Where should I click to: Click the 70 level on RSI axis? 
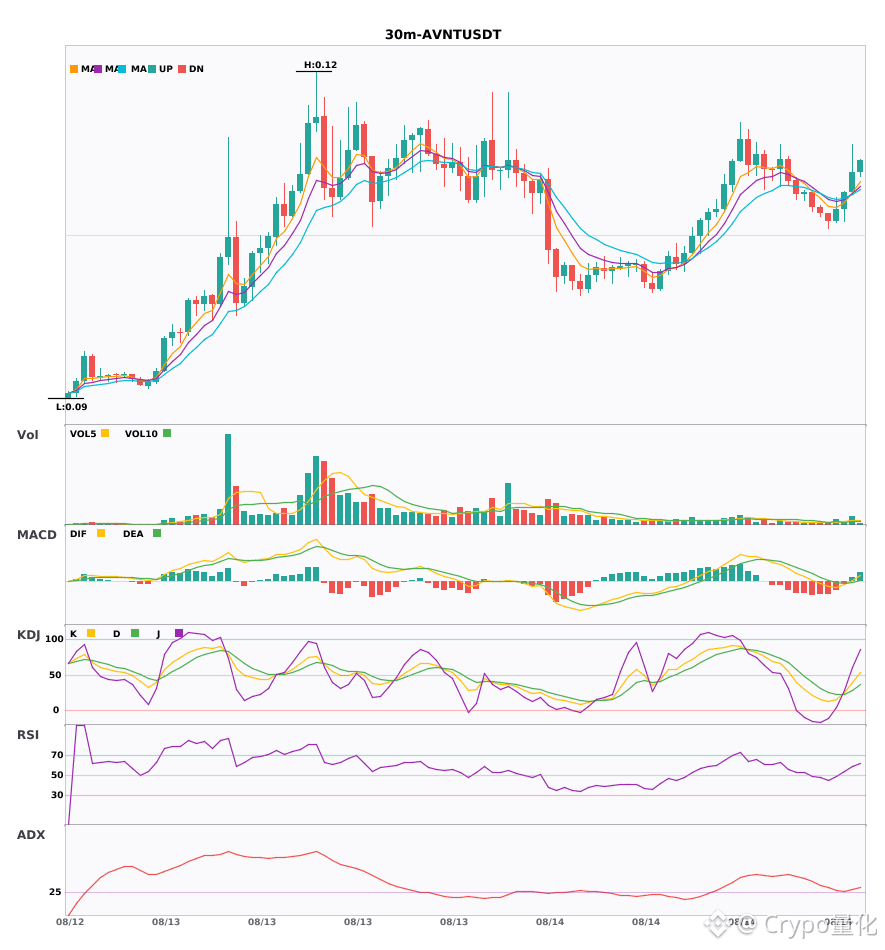point(57,755)
